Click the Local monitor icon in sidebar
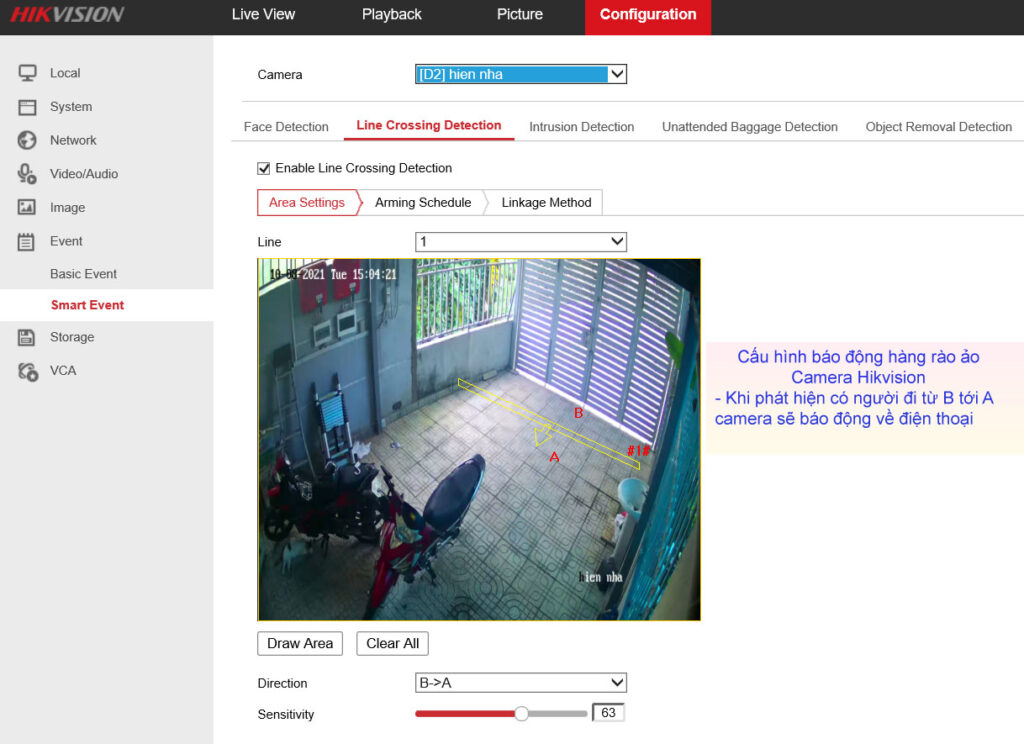The height and width of the screenshot is (744, 1024). (x=28, y=73)
